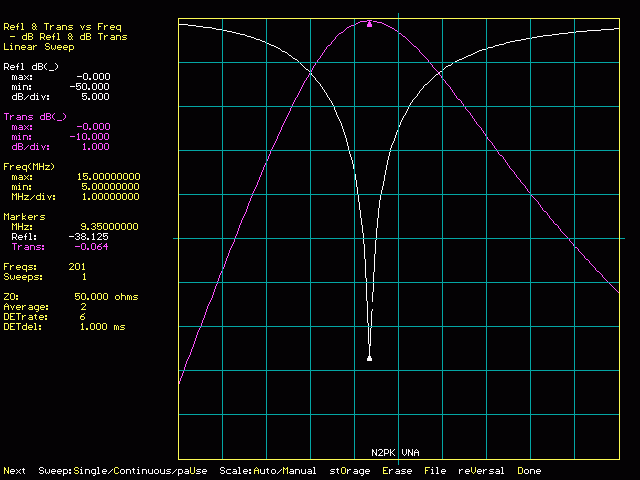Click the "- dB Refl & dB Trans" subtitle
Screen dimensions: 640x480
[68, 37]
